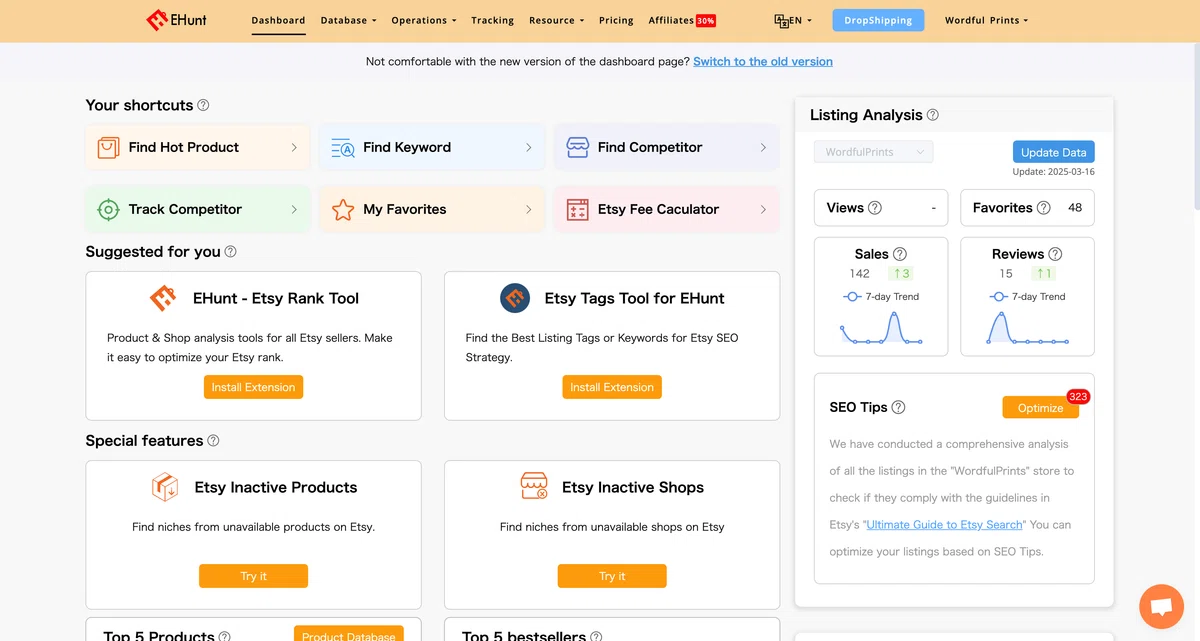The image size is (1200, 641).
Task: Click the Etsy Inactive Shops store icon
Action: tap(534, 487)
